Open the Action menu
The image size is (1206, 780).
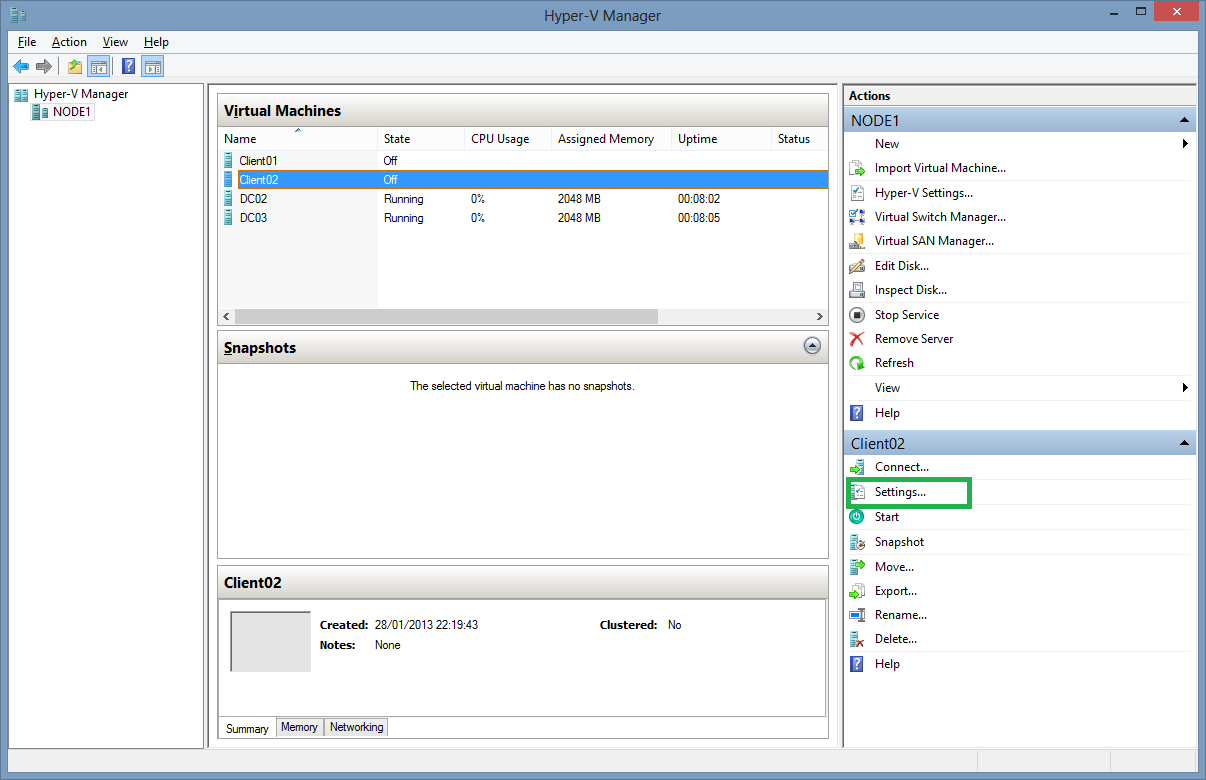[x=69, y=42]
